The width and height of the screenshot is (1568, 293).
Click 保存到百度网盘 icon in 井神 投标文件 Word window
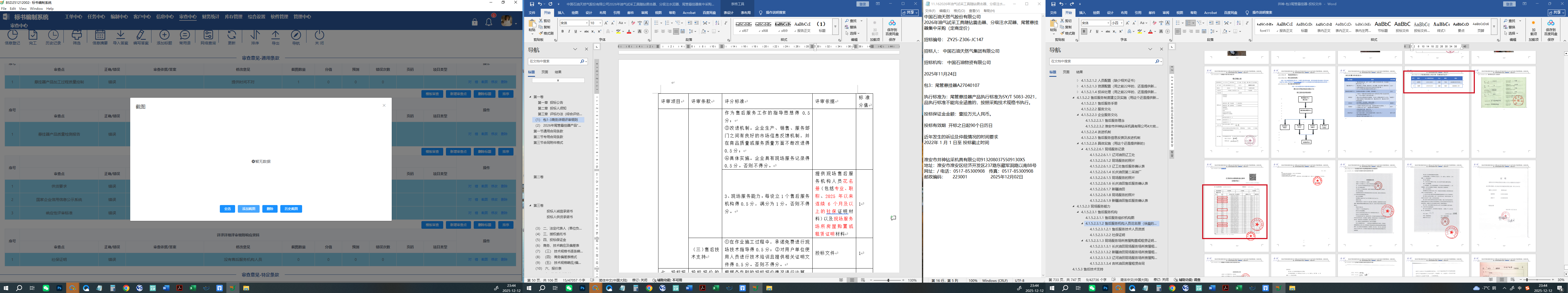pos(1551,27)
